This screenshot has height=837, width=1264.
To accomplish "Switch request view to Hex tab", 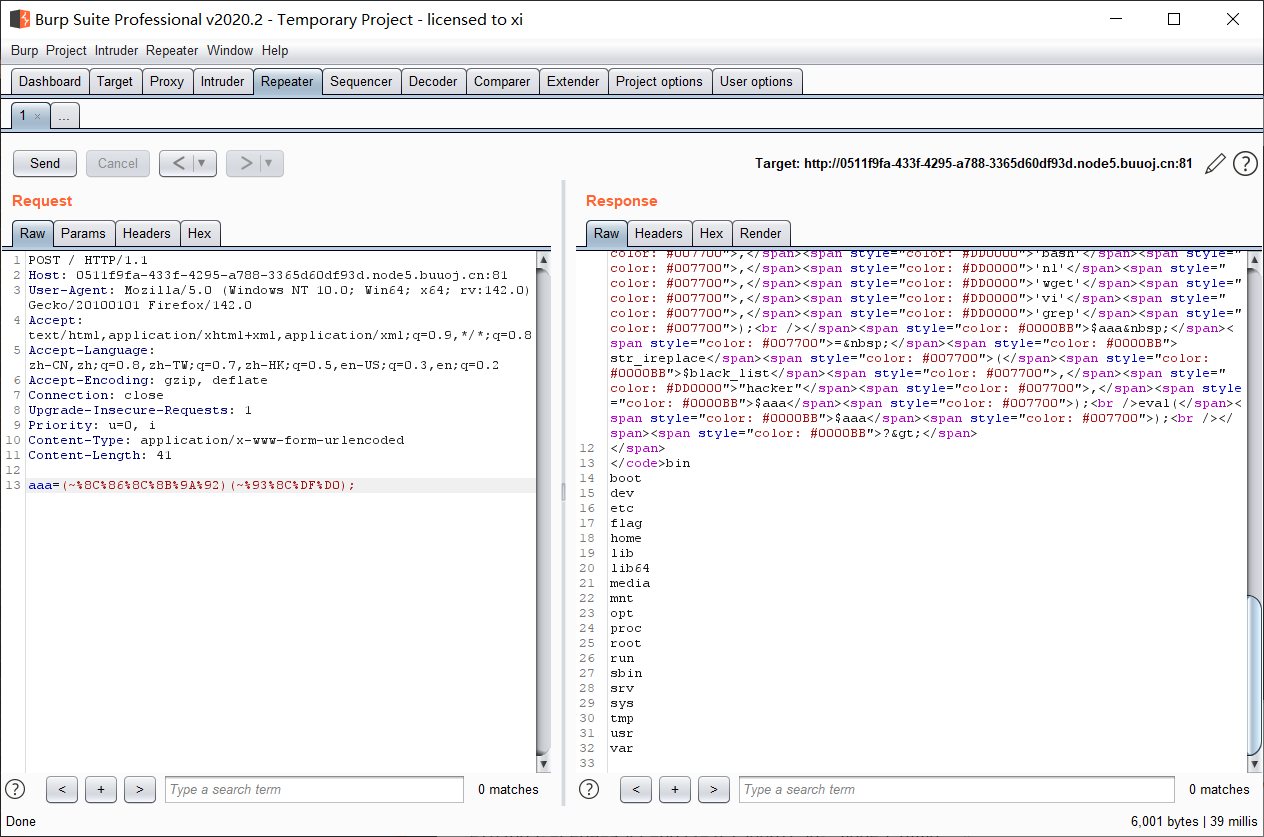I will (200, 233).
